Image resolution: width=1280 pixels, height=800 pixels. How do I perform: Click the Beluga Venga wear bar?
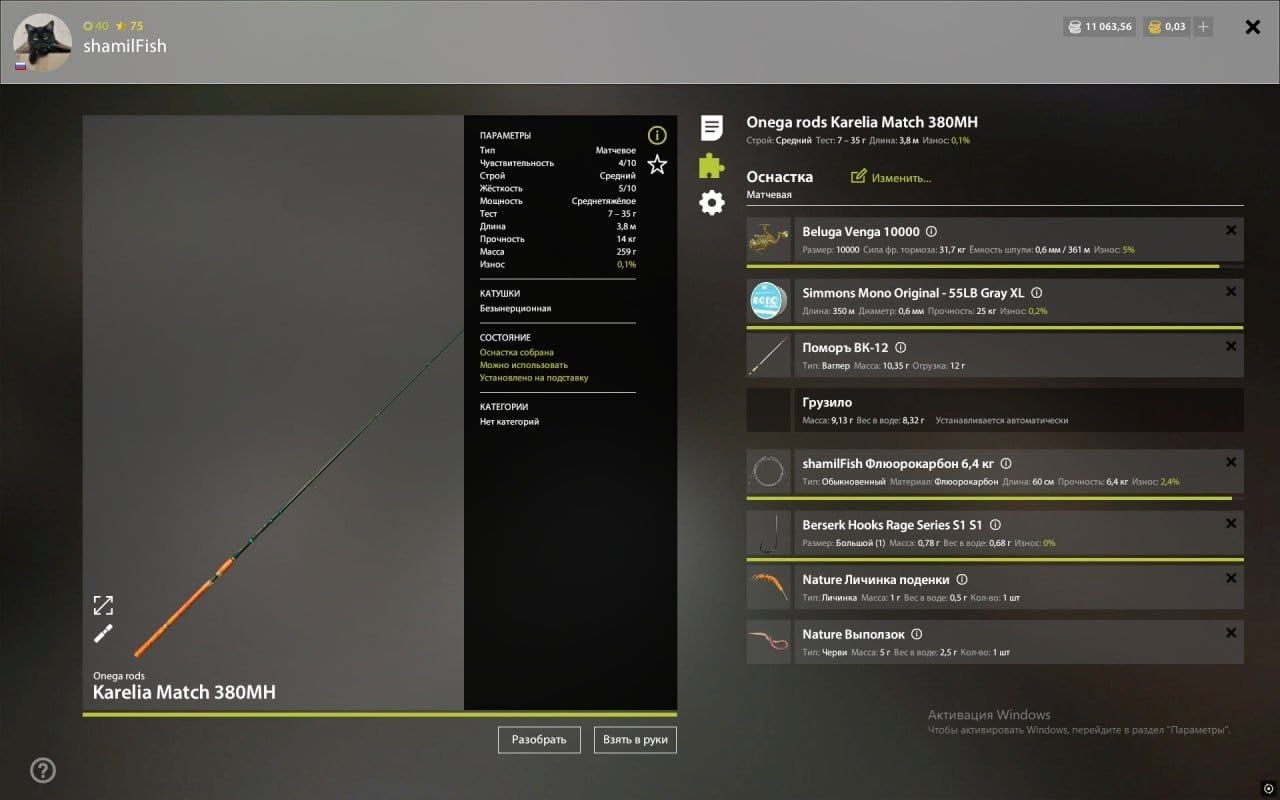tap(995, 266)
